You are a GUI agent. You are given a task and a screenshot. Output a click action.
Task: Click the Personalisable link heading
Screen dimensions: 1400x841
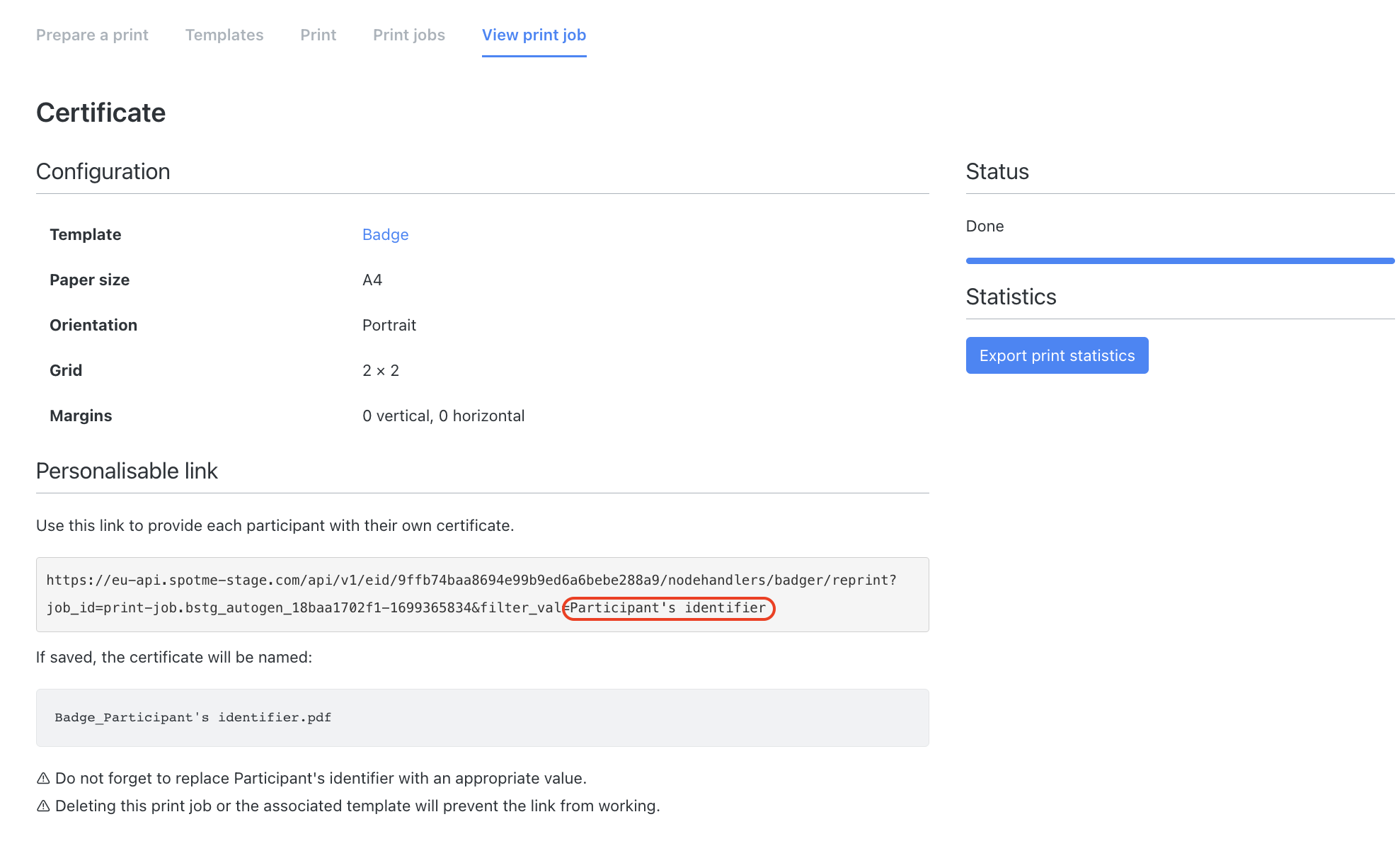[127, 471]
